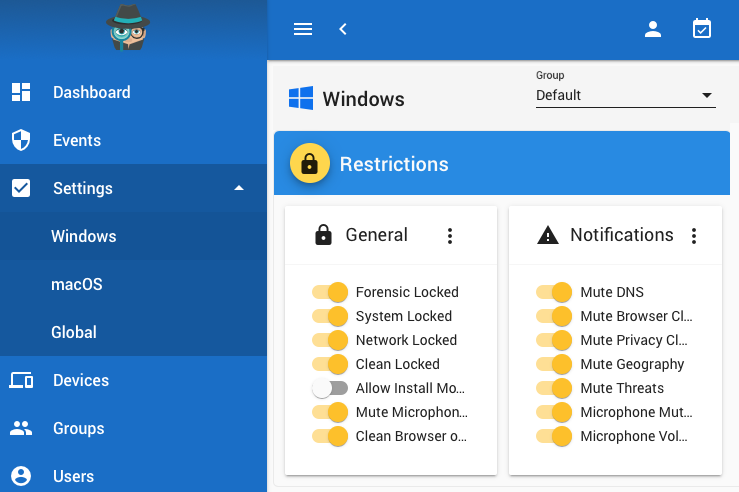Click the Groups people icon

point(21,428)
